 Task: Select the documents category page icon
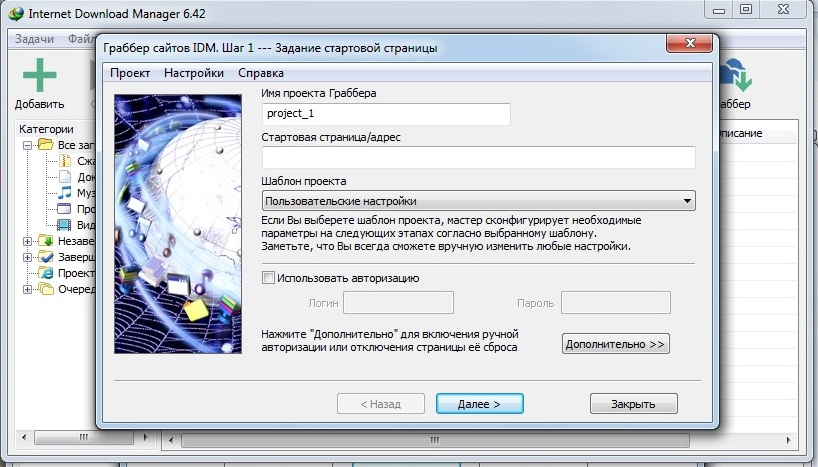(65, 177)
